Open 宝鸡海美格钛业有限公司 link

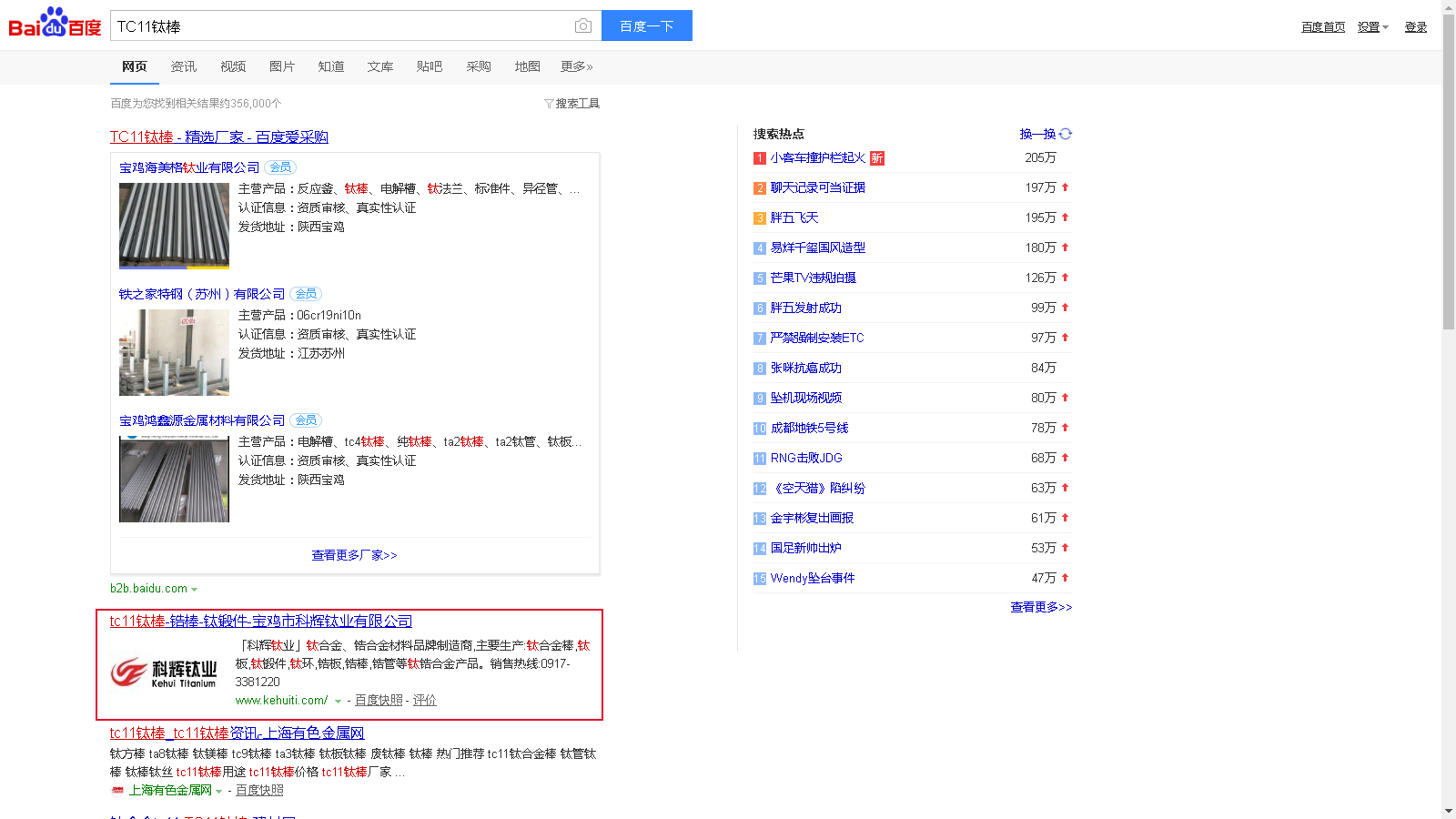(x=189, y=167)
